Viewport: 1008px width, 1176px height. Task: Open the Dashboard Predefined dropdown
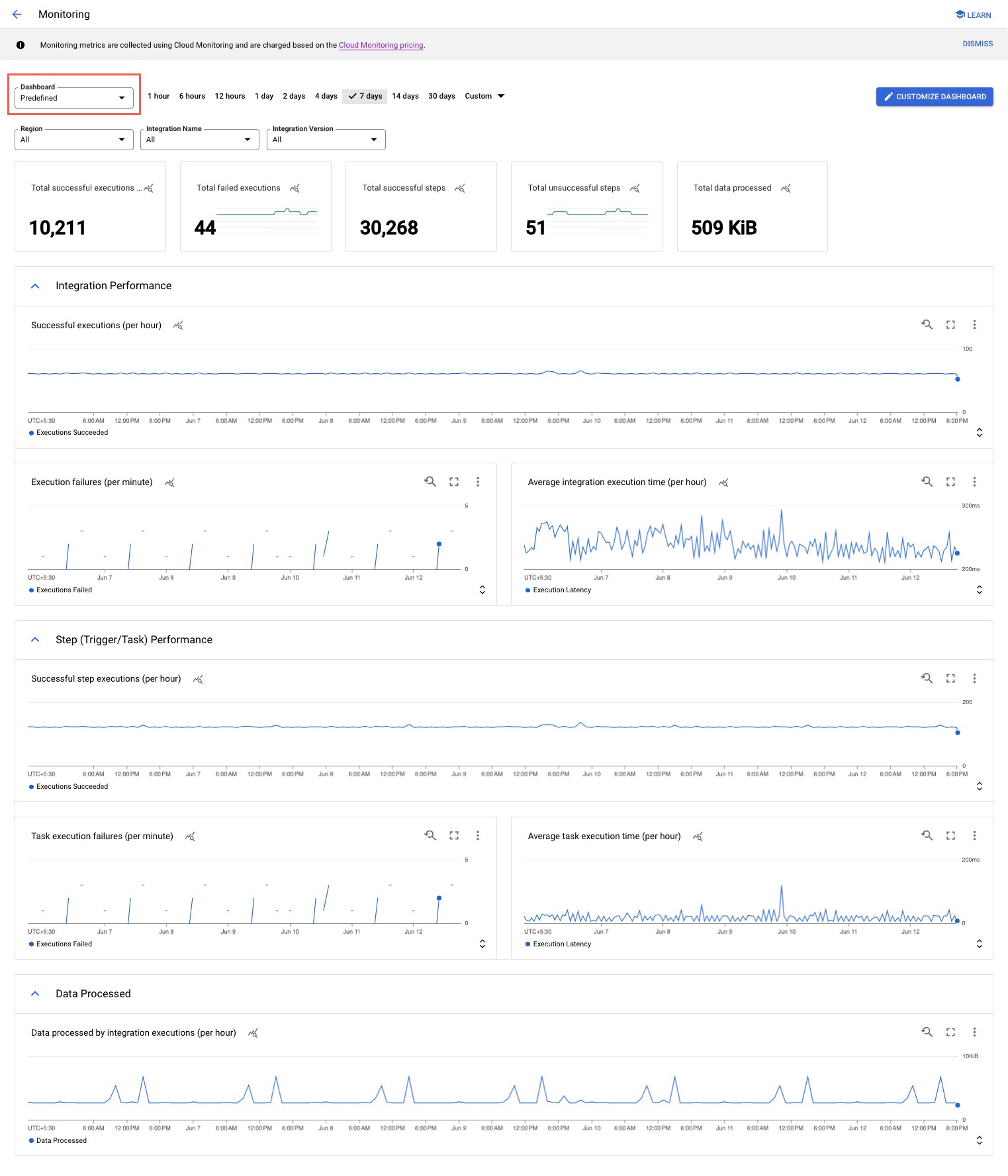(73, 98)
